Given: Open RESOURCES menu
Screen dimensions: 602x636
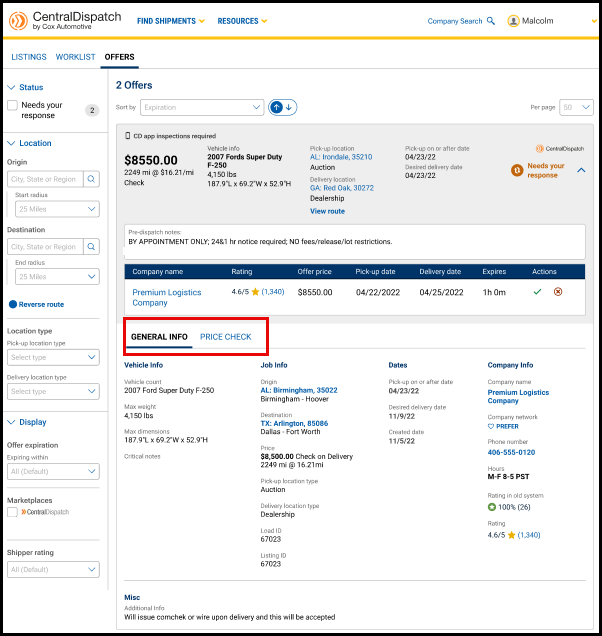Looking at the screenshot, I should point(242,21).
